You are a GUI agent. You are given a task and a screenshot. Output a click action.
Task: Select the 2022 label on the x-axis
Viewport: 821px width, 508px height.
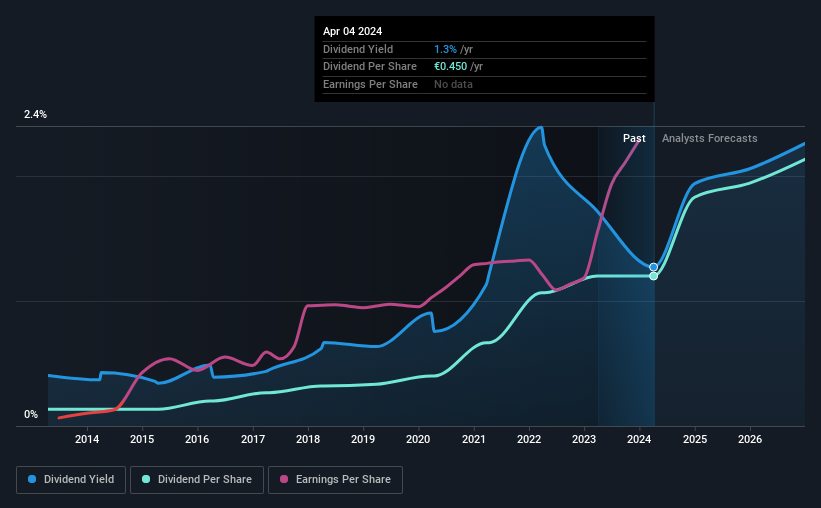(x=529, y=439)
